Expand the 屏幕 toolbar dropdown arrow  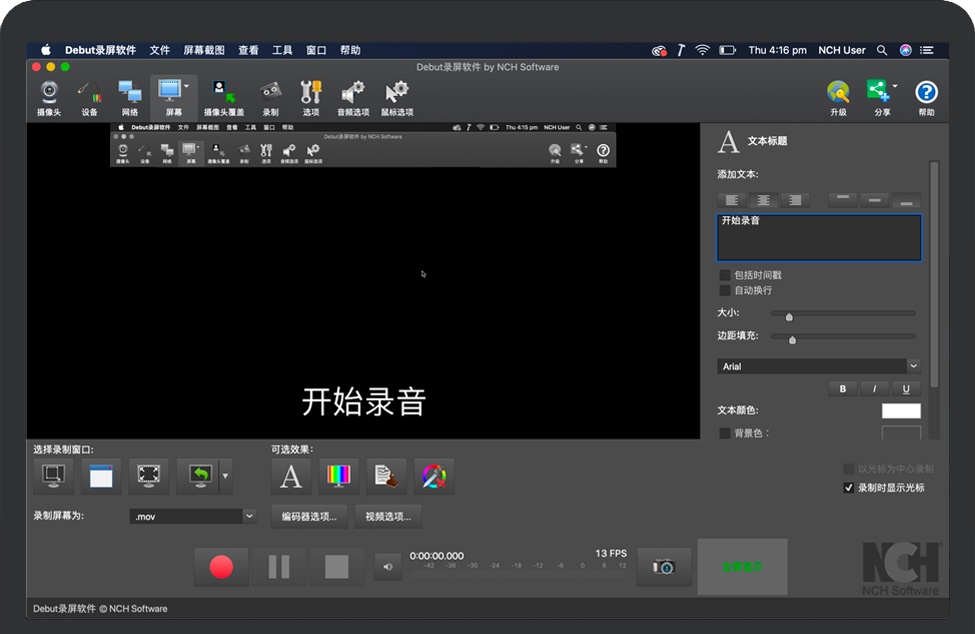[x=187, y=88]
